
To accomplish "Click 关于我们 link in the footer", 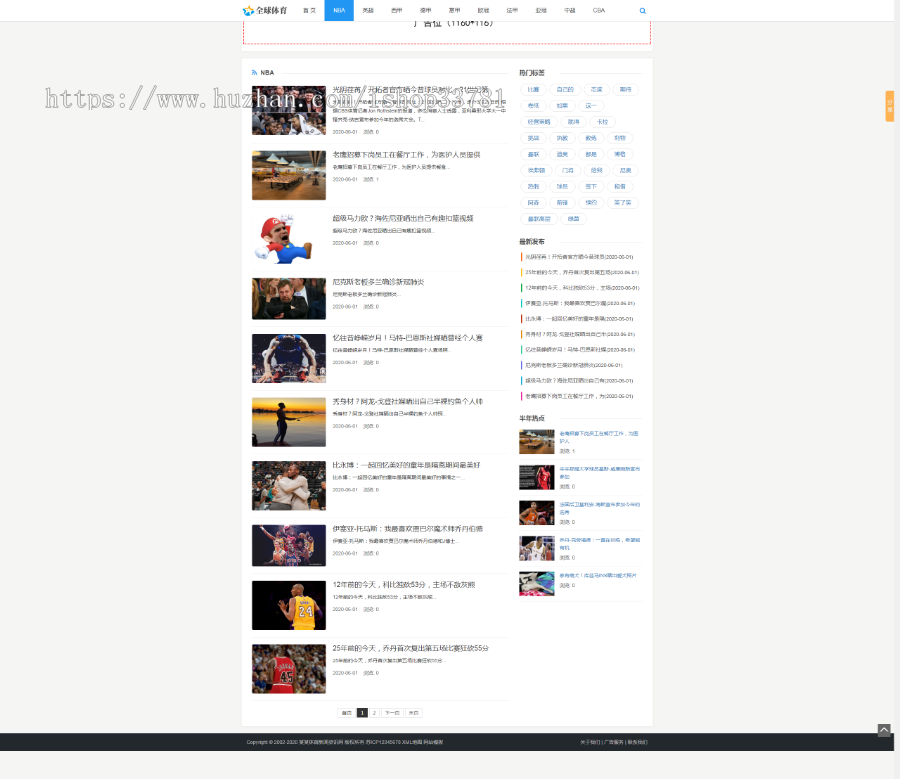I will 590,742.
